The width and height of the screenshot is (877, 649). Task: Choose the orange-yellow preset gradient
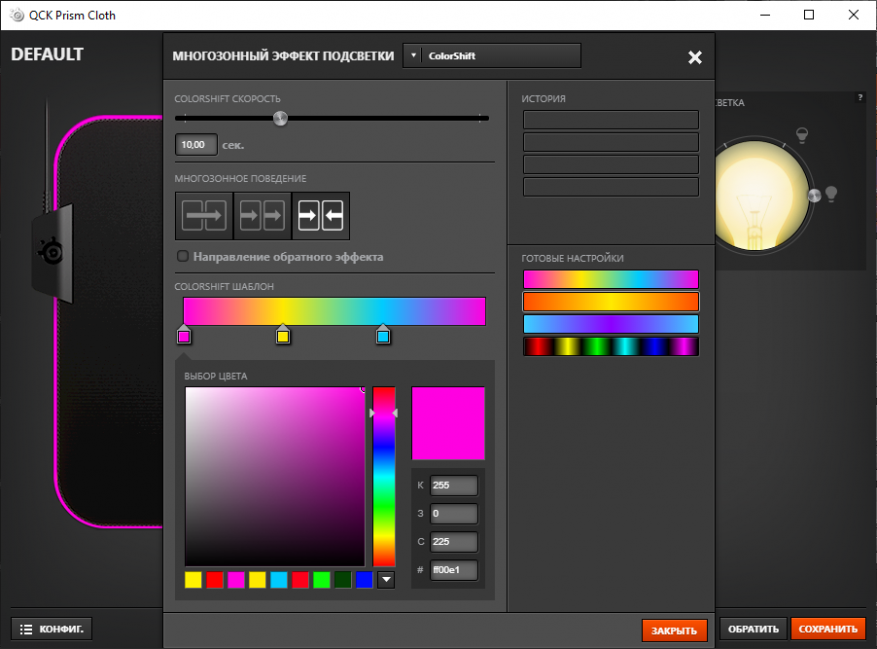pos(611,302)
